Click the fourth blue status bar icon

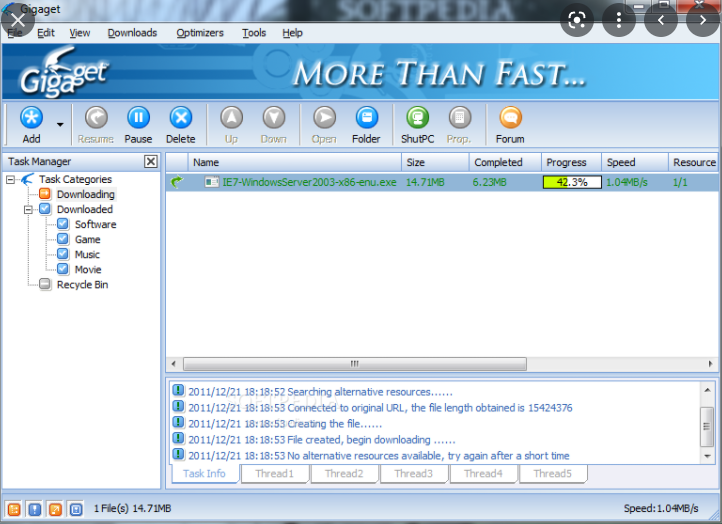(76, 509)
